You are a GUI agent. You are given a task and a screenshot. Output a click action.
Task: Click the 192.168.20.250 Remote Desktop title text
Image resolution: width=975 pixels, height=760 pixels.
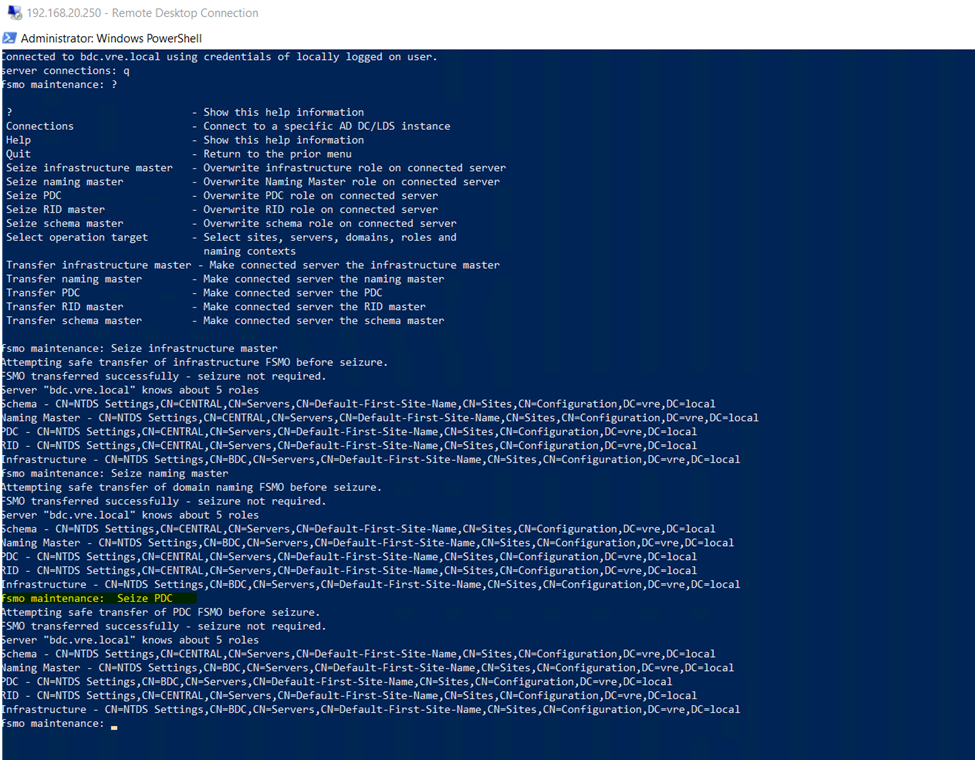pyautogui.click(x=143, y=13)
